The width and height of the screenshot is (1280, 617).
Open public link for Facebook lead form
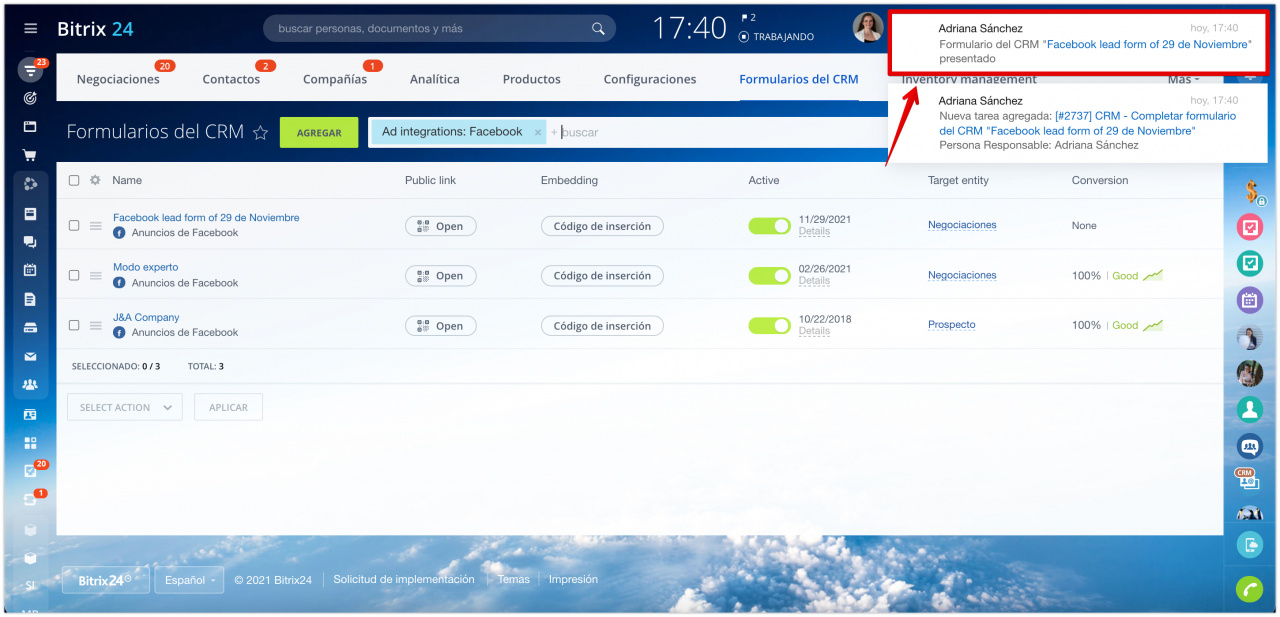441,226
